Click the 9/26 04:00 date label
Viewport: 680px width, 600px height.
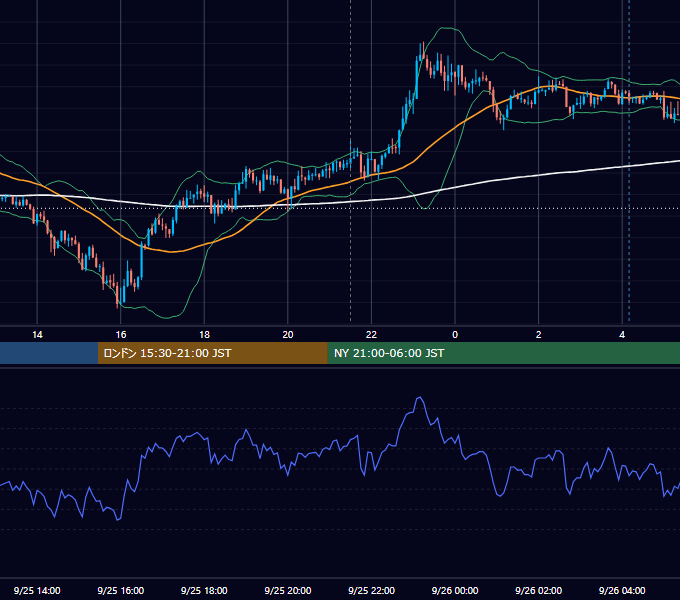pos(622,590)
